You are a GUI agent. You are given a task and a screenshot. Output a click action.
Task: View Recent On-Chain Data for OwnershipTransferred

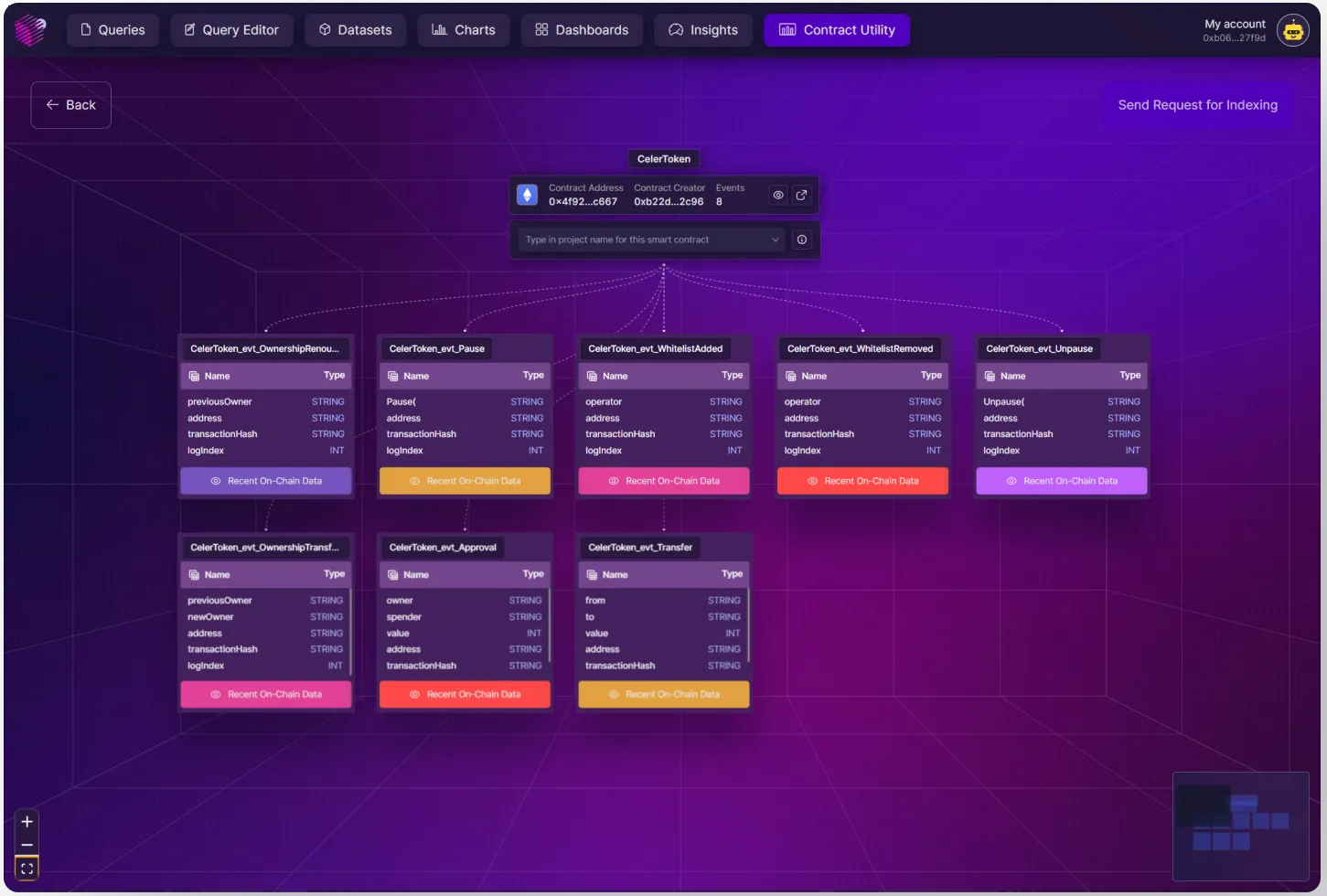(x=266, y=695)
